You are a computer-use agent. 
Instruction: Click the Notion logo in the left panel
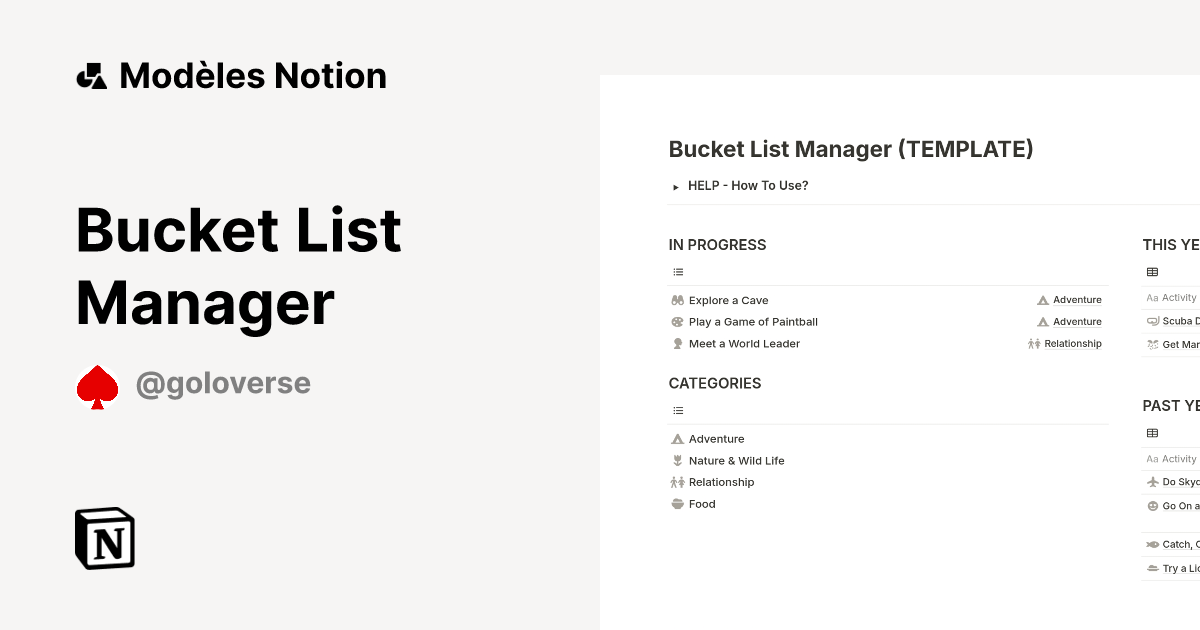[104, 538]
